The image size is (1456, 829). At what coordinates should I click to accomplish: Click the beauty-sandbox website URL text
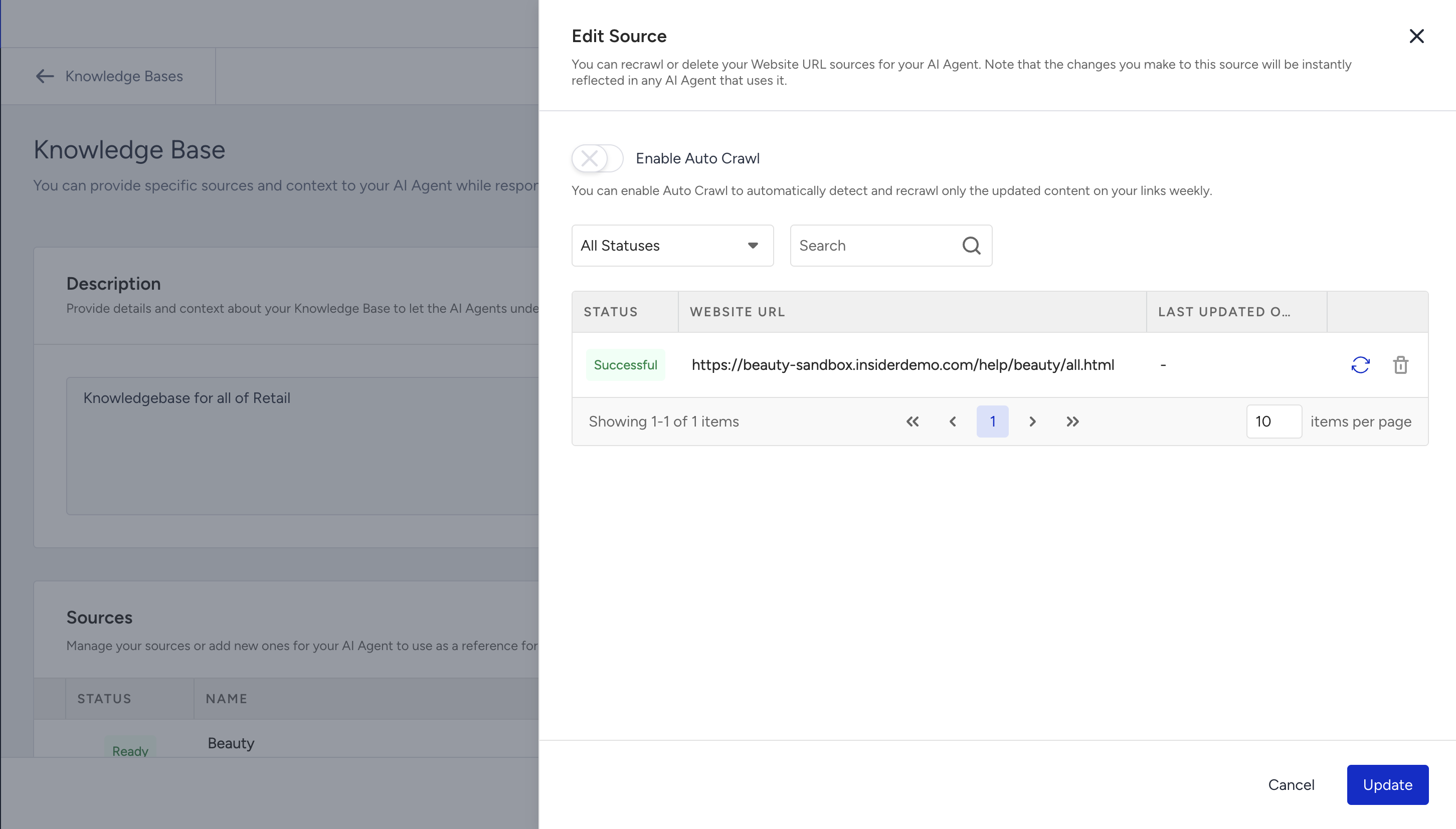click(x=902, y=365)
